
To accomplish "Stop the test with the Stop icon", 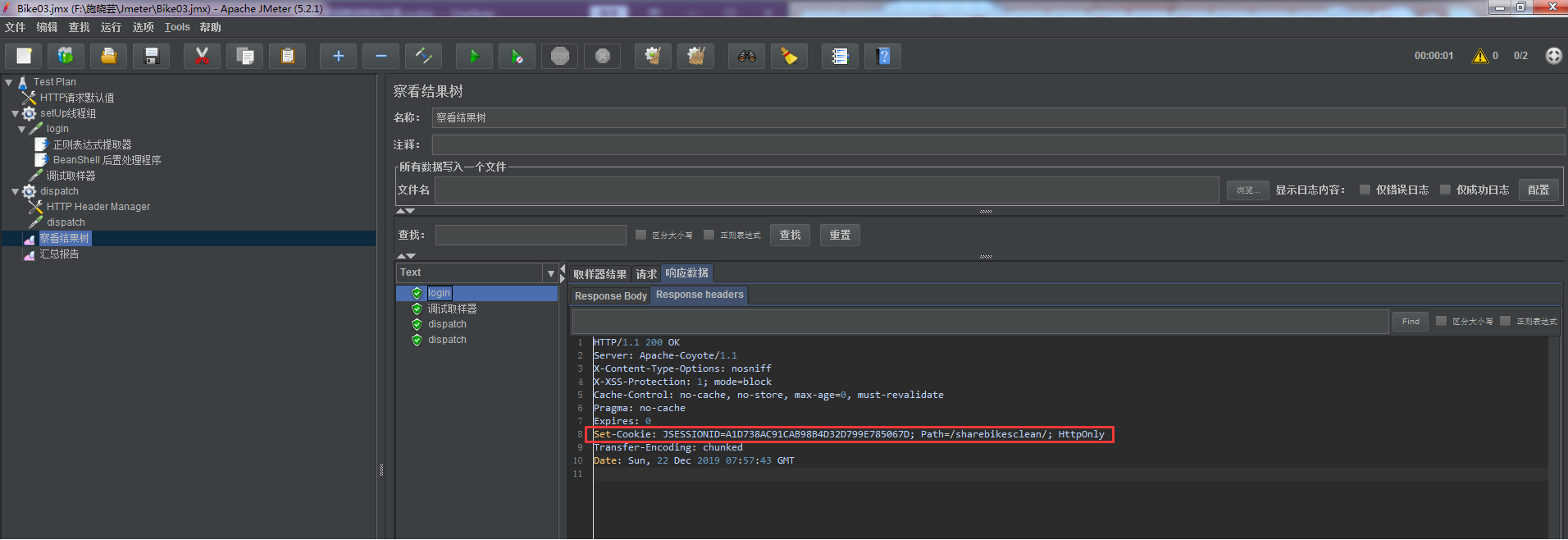I will pos(559,56).
